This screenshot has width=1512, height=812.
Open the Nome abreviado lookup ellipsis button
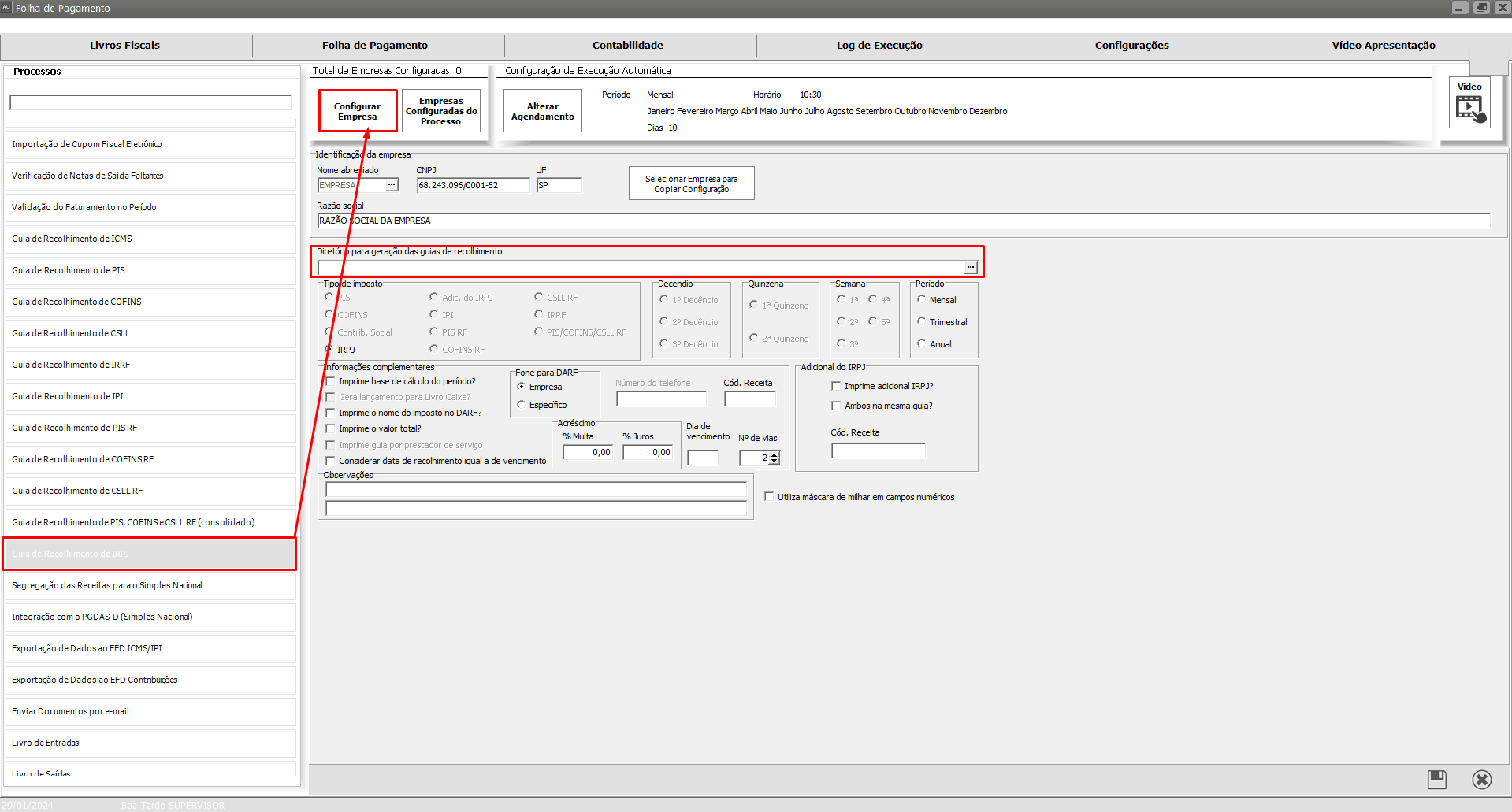coord(392,185)
